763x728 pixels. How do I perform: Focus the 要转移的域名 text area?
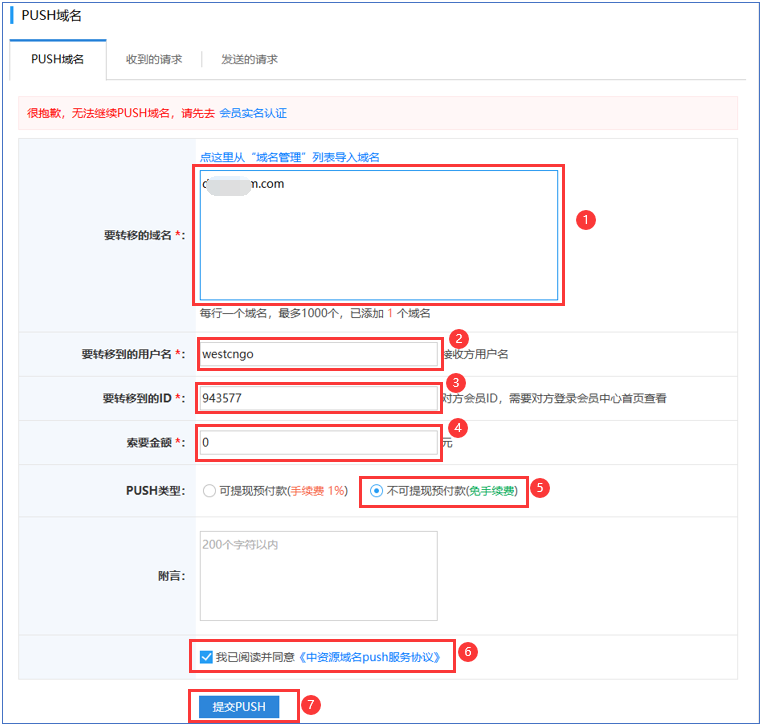(x=379, y=235)
